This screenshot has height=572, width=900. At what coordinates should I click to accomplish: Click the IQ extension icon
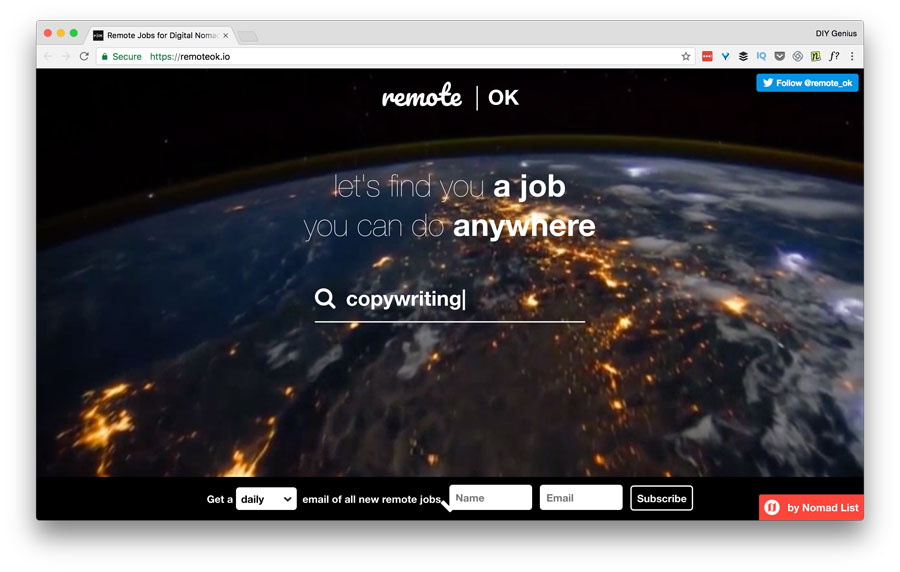pyautogui.click(x=761, y=56)
